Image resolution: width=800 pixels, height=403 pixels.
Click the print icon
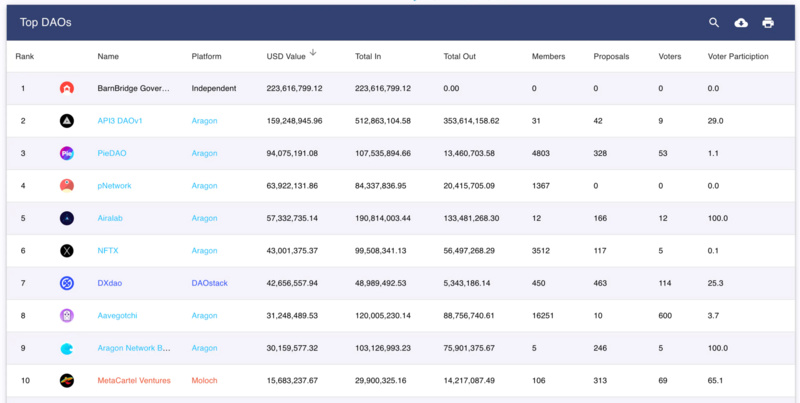[768, 22]
